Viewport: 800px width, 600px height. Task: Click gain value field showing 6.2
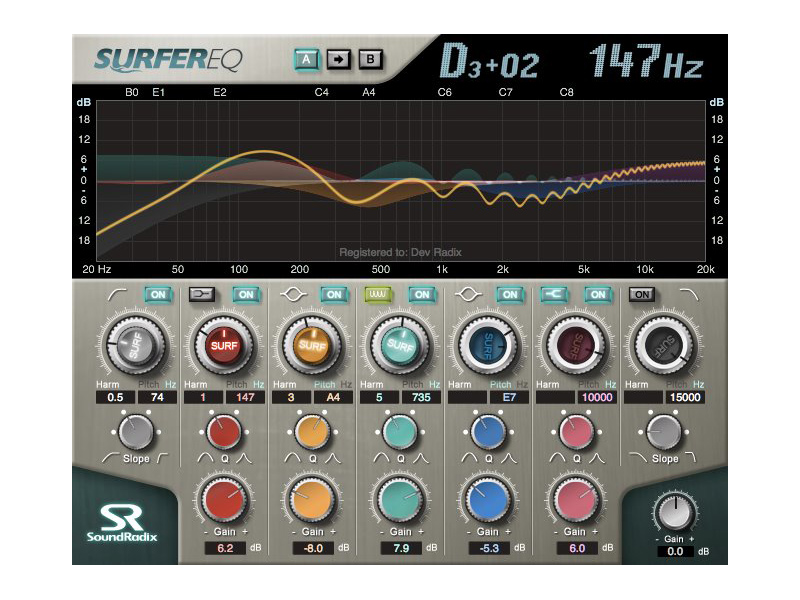(225, 548)
